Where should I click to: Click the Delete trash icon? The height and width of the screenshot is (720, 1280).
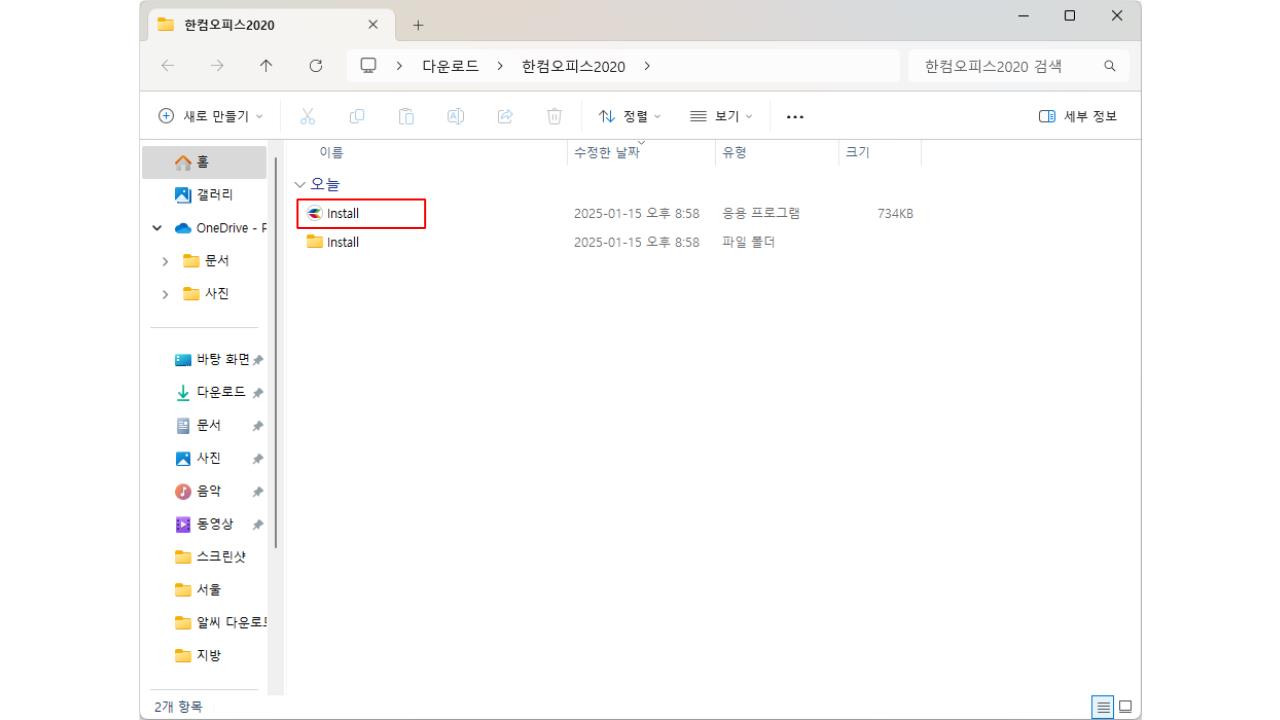pyautogui.click(x=552, y=115)
